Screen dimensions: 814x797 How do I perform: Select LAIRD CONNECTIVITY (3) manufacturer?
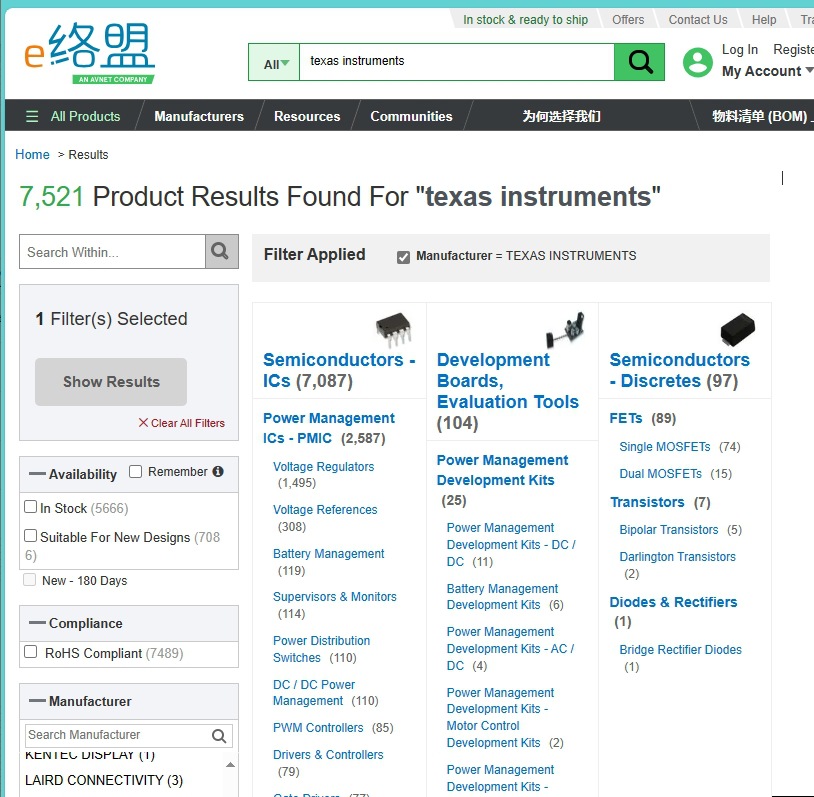[x=104, y=780]
